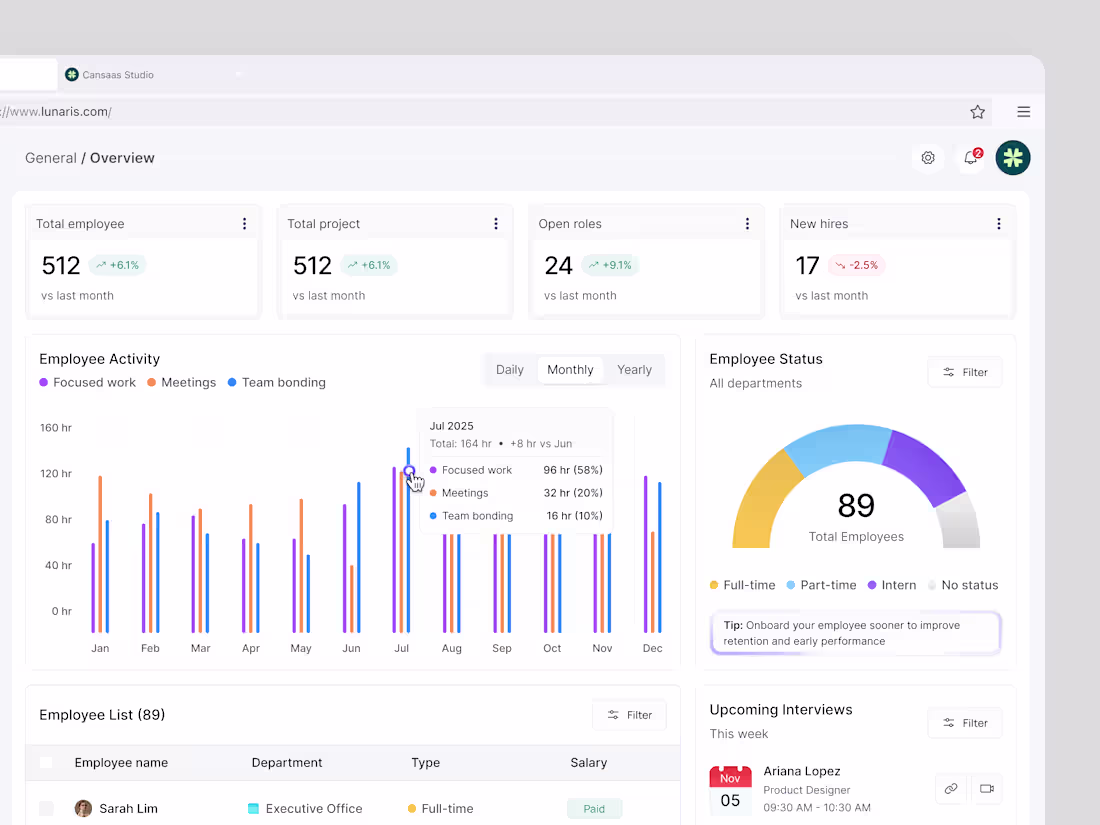Viewport: 1100px width, 825px height.
Task: Open Filter on the Employee Status panel
Action: [x=964, y=372]
